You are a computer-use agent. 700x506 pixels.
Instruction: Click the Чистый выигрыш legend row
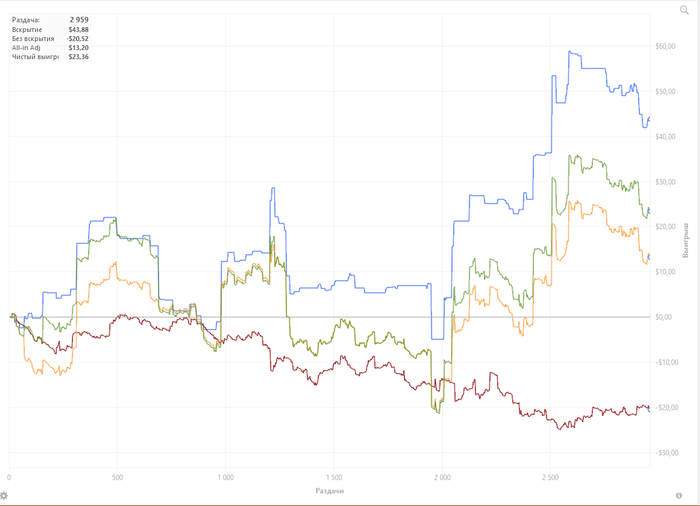tap(36, 57)
